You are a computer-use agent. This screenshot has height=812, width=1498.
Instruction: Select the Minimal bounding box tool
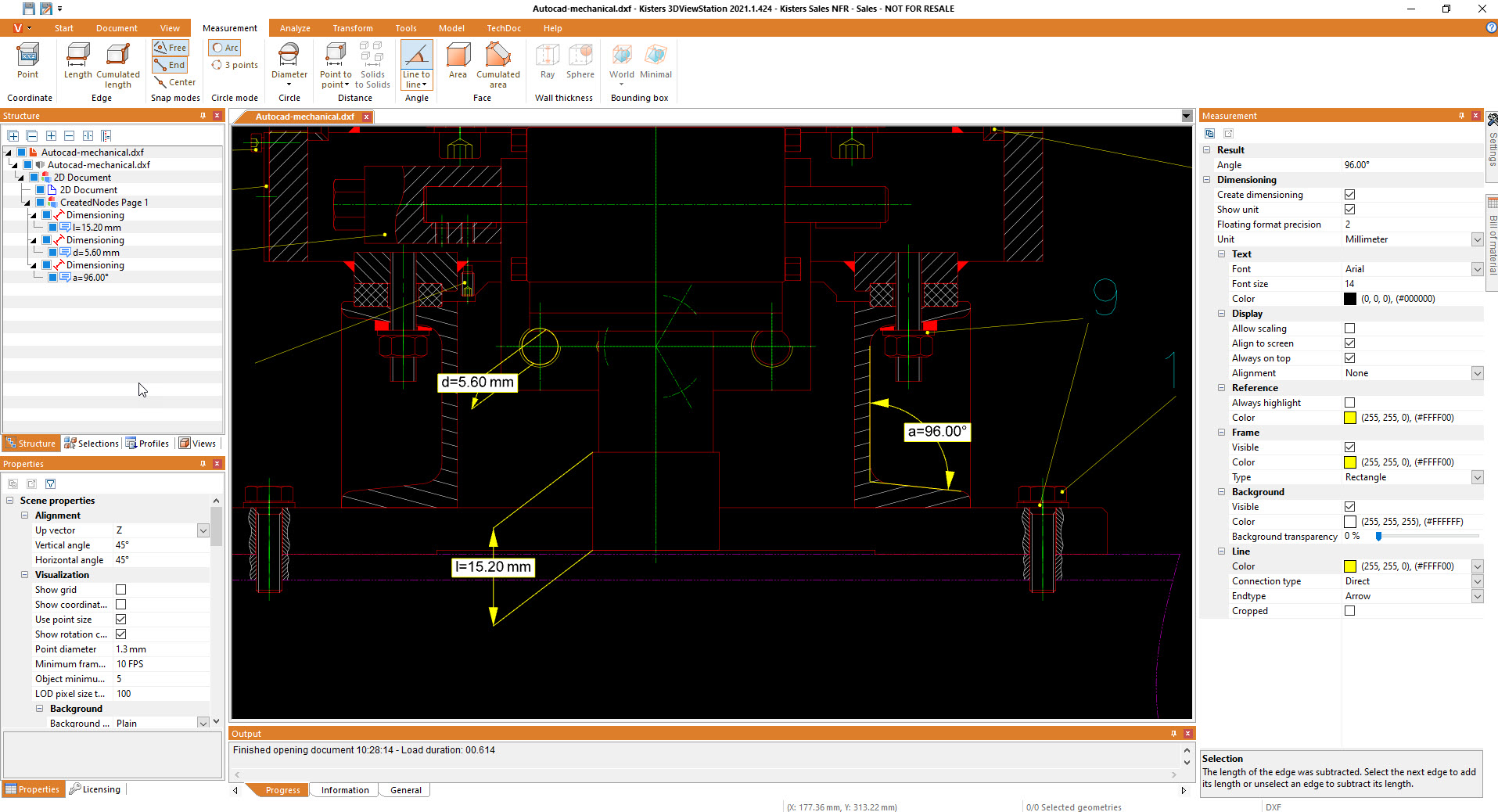tap(656, 62)
